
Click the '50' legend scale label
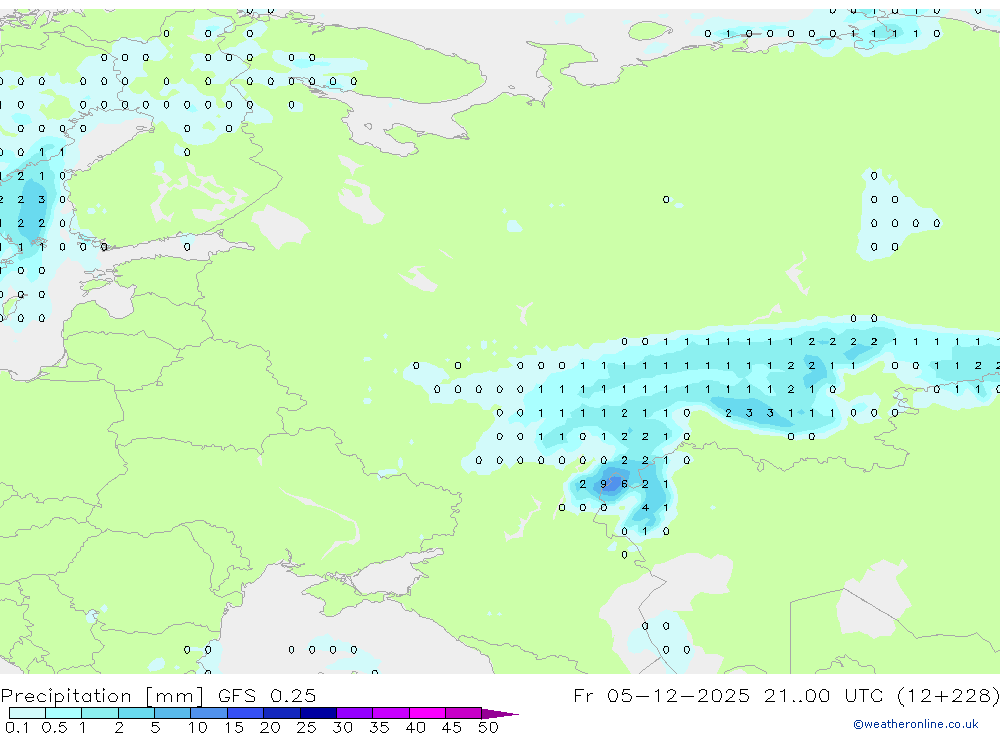point(488,727)
